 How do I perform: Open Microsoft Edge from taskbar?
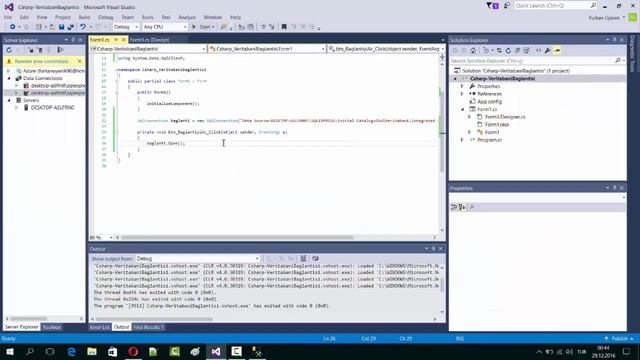click(71, 351)
